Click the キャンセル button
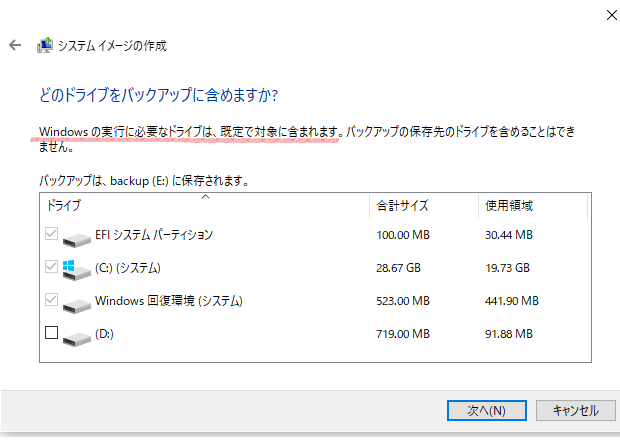The width and height of the screenshot is (620, 440). [576, 410]
